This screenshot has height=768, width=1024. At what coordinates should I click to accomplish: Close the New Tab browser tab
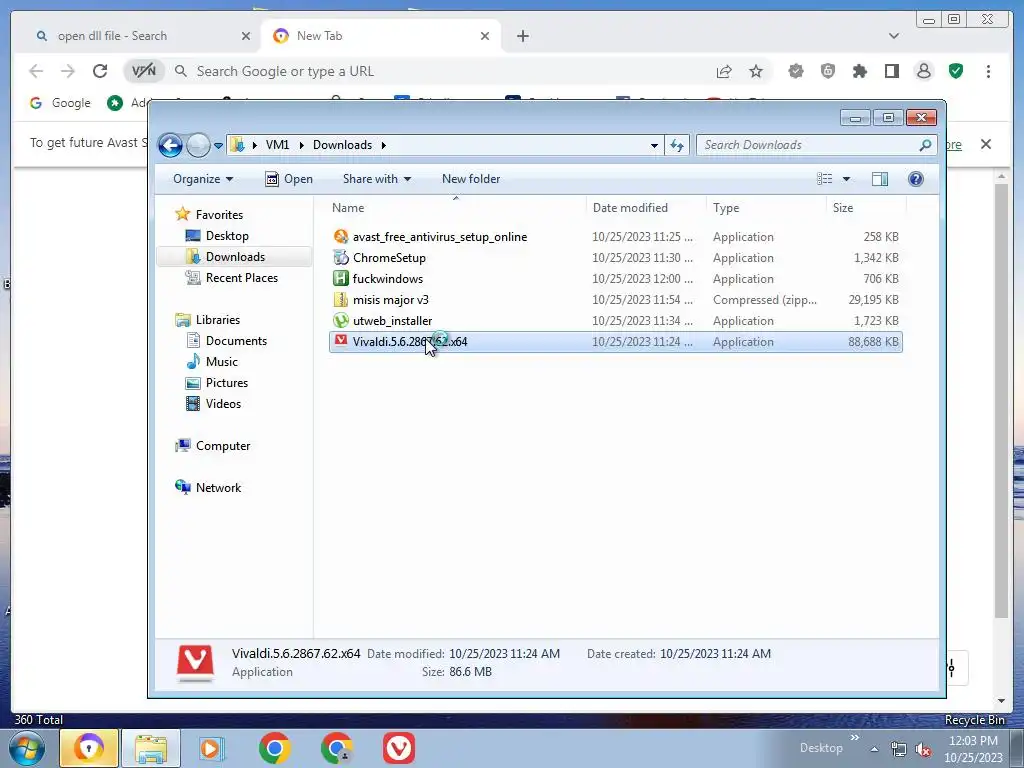pyautogui.click(x=485, y=36)
